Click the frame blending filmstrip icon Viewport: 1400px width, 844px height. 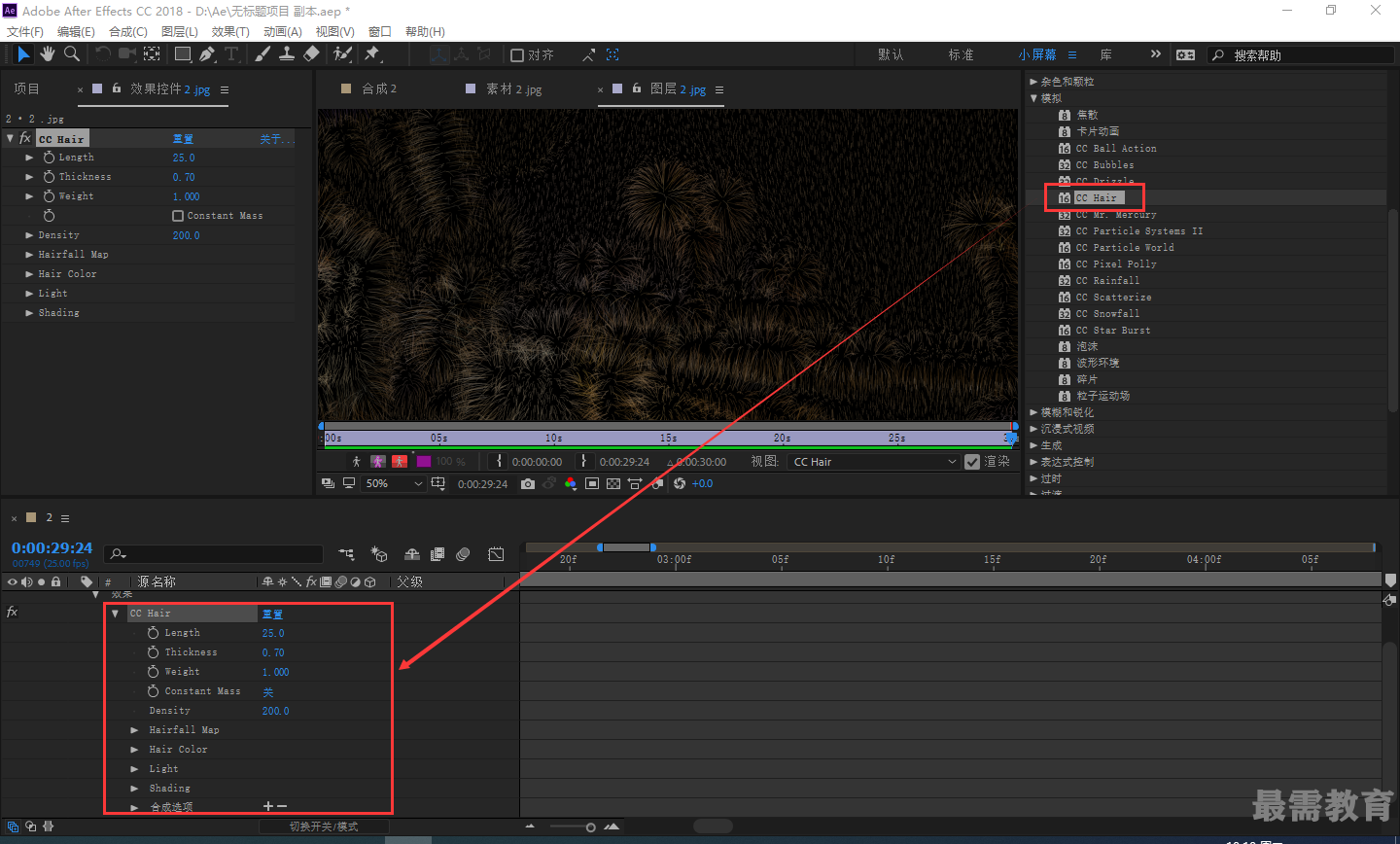[x=437, y=554]
